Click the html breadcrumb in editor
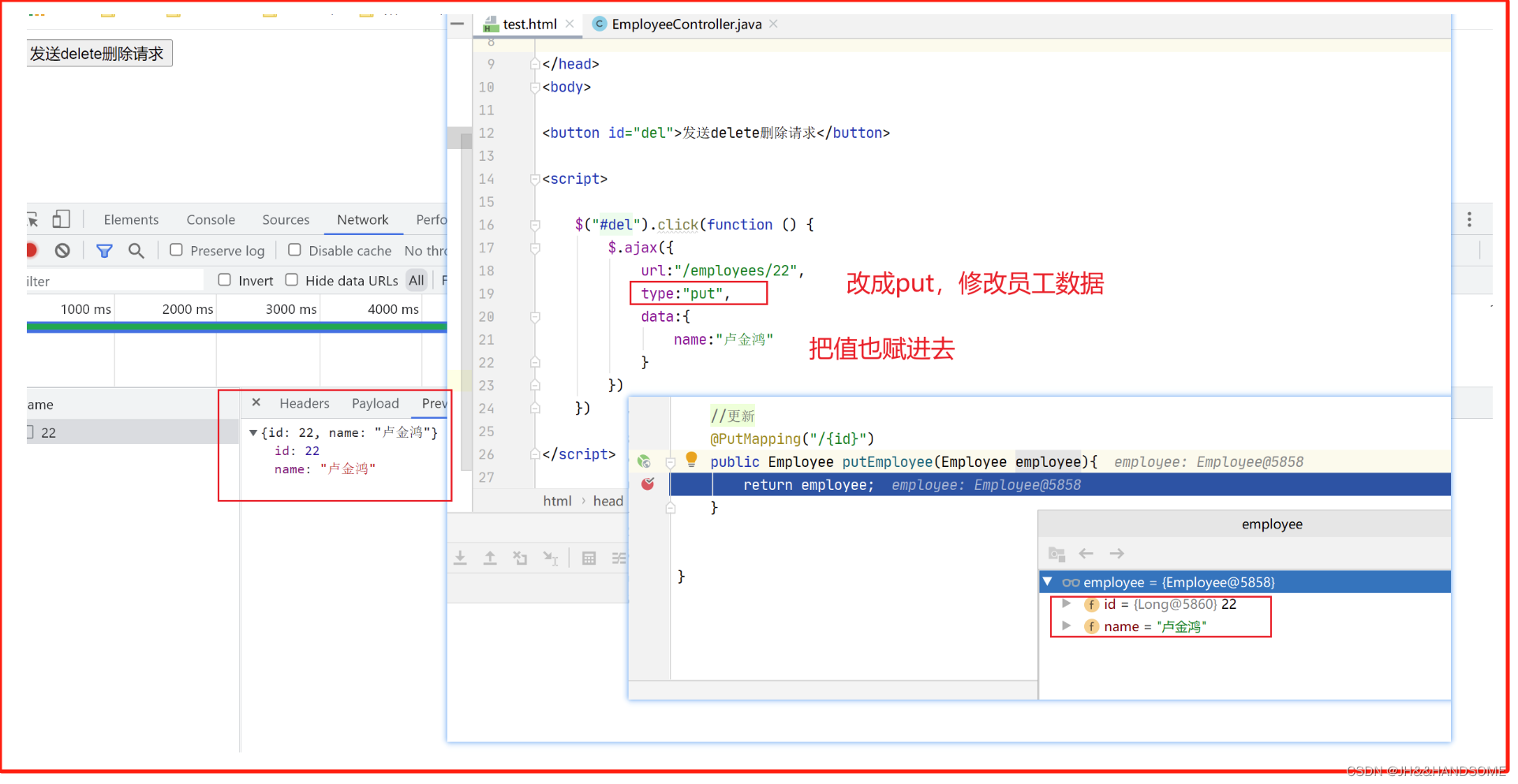Viewport: 1518px width, 784px height. [557, 501]
